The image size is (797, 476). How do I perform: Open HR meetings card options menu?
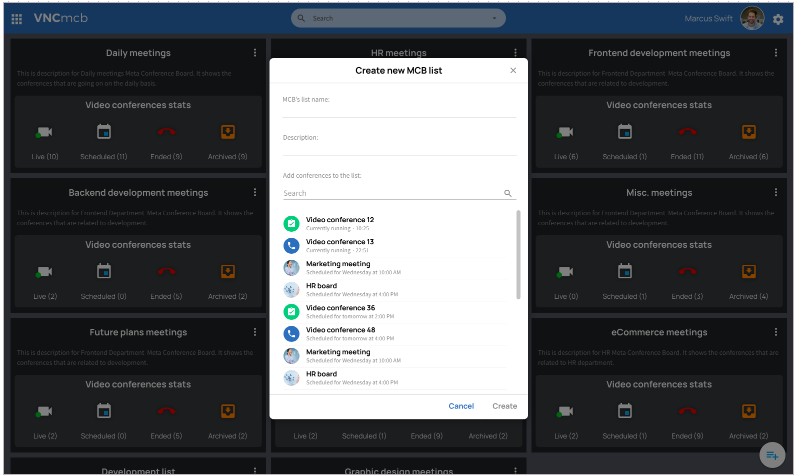coord(515,53)
